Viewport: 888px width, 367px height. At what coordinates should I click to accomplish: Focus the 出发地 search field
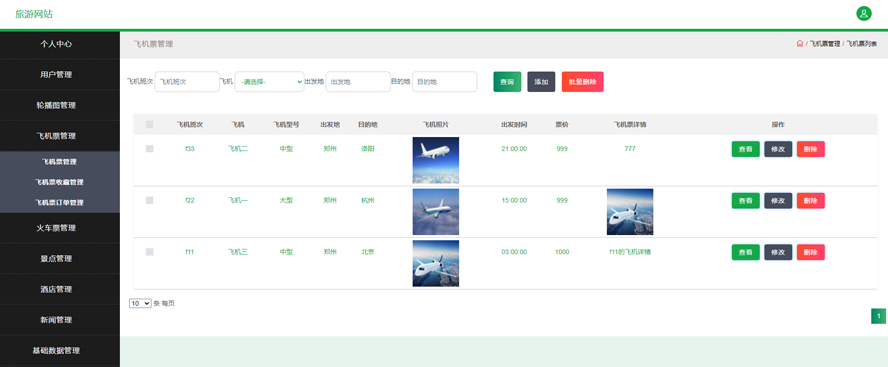[x=358, y=82]
